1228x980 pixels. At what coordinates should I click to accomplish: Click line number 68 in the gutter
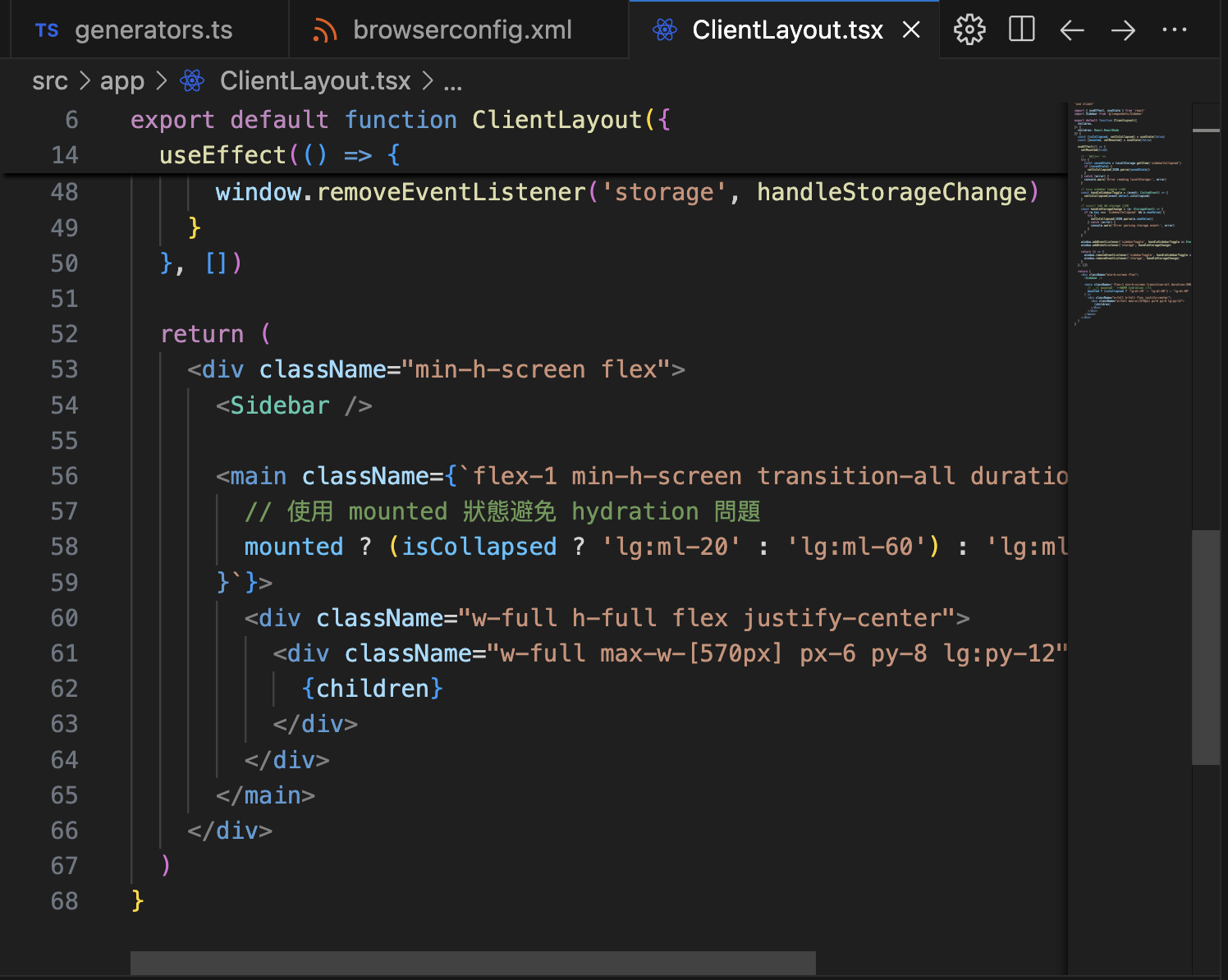click(64, 901)
